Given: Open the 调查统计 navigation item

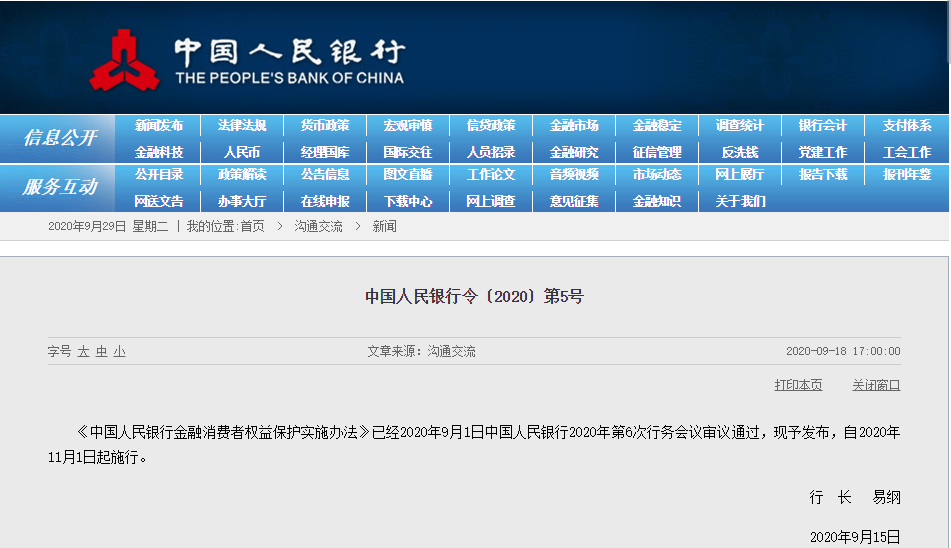Looking at the screenshot, I should pos(740,126).
